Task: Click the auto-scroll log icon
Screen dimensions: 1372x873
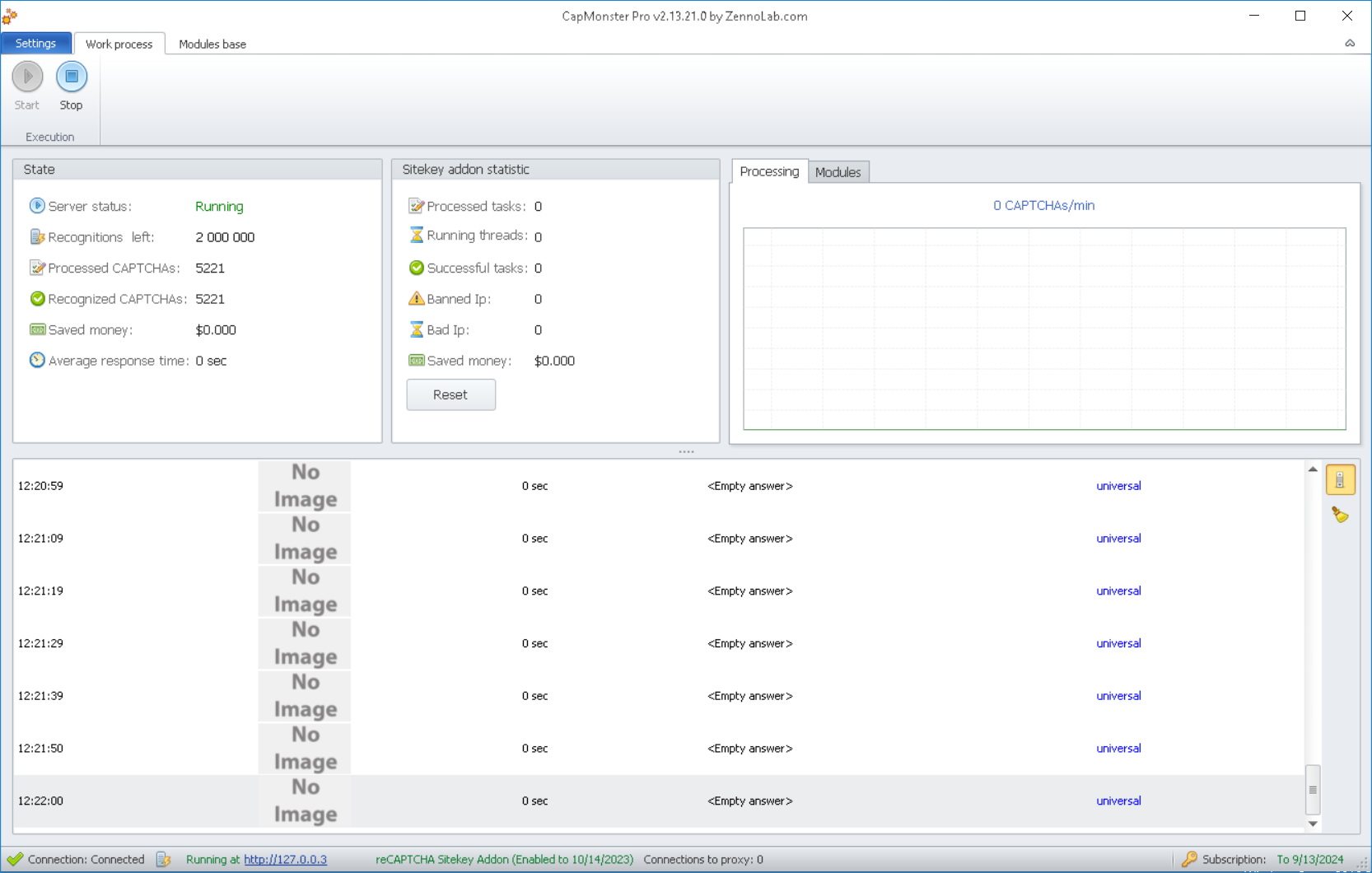Action: click(x=1340, y=480)
